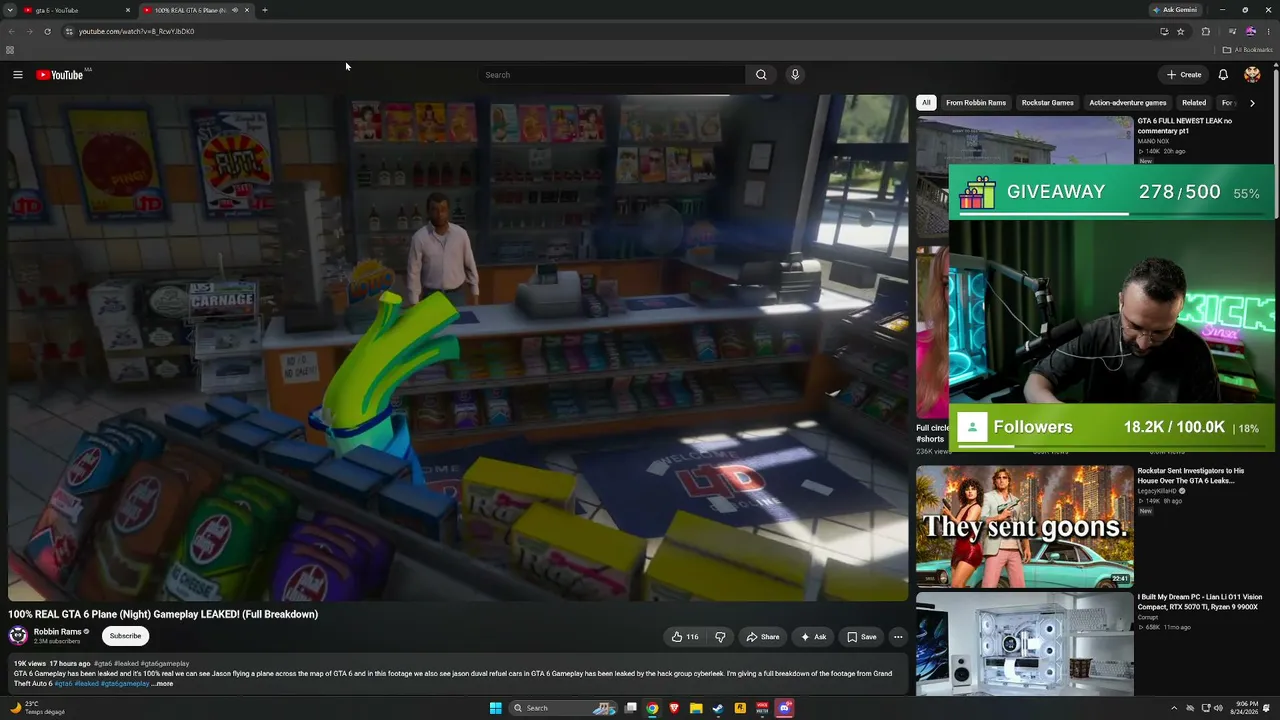Open the YouTube guide hamburger menu
Screen dimensions: 1280x720
pos(18,75)
